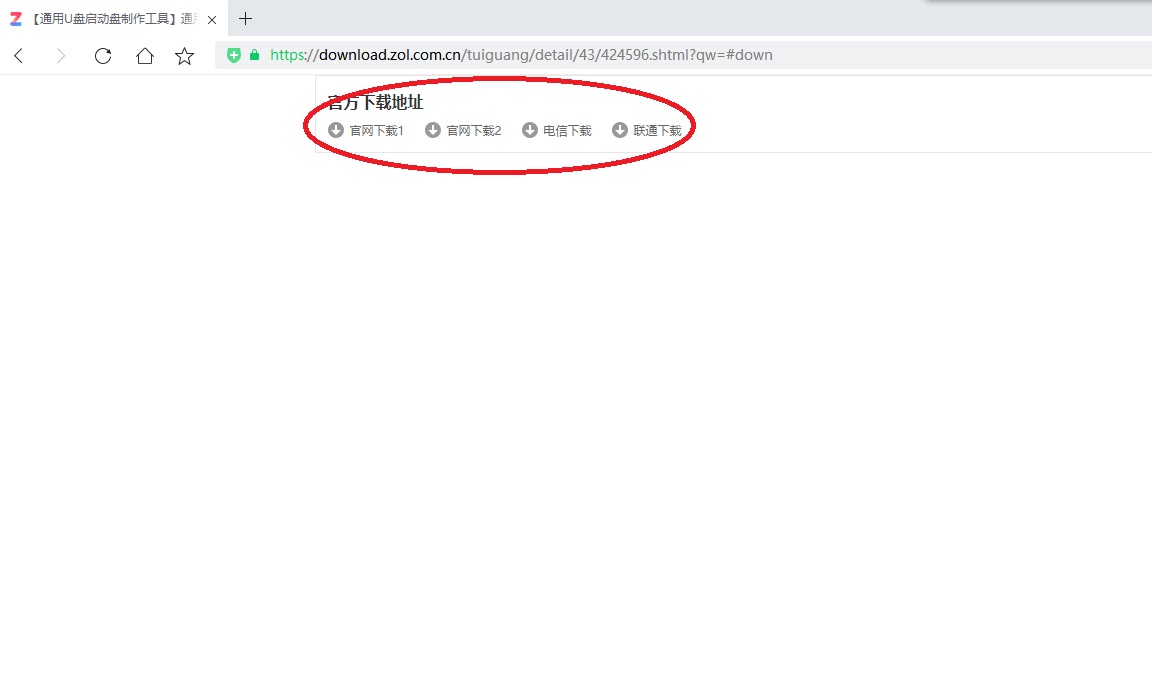The image size is (1152, 700).
Task: Click the browser forward arrow
Action: (x=61, y=56)
